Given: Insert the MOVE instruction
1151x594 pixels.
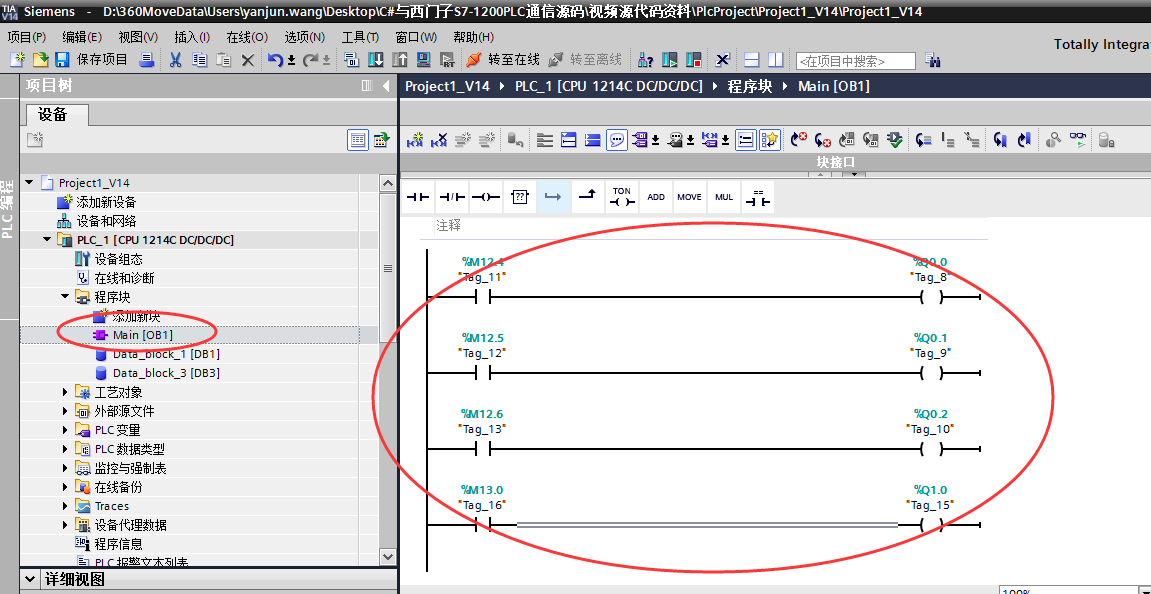Looking at the screenshot, I should tap(689, 197).
